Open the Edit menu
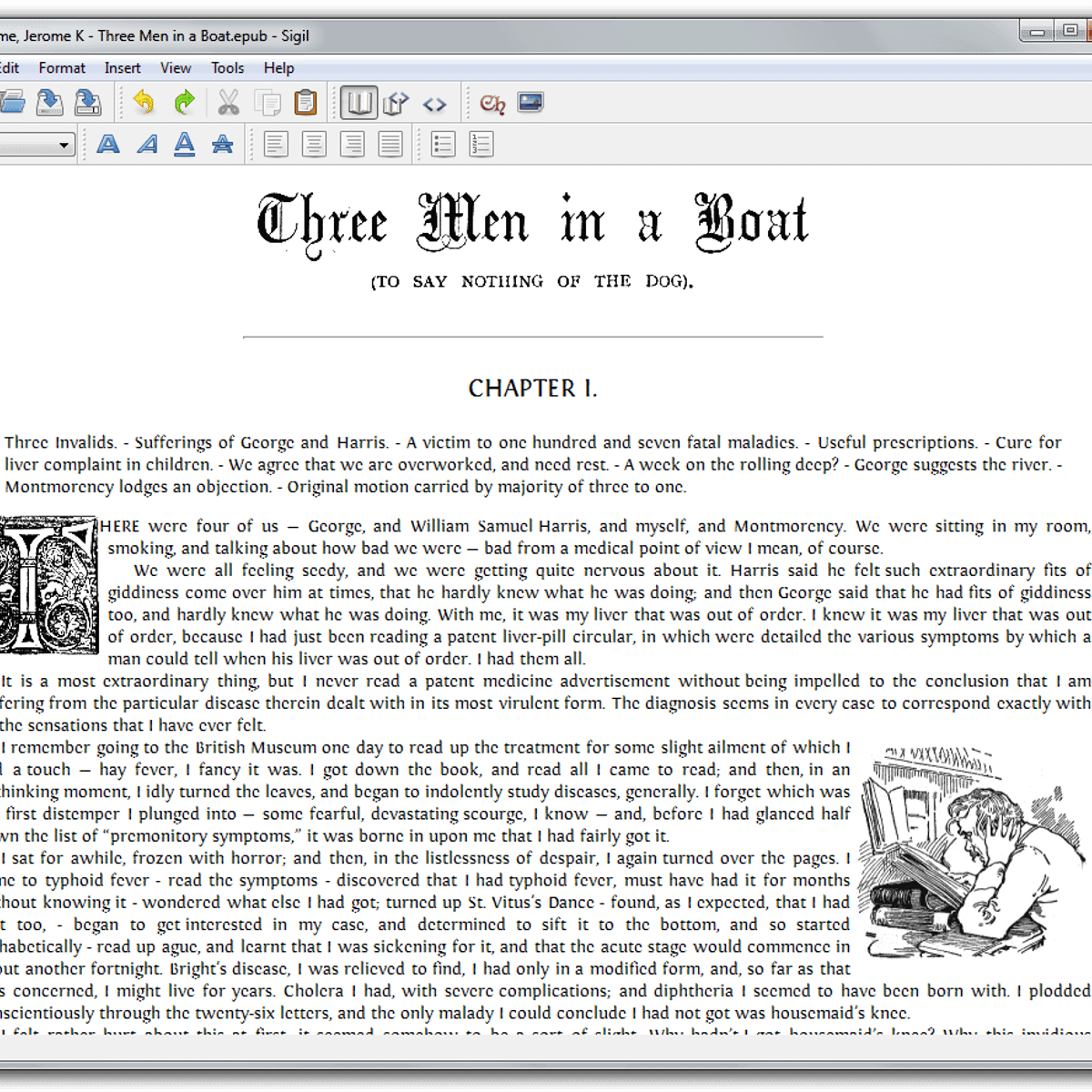This screenshot has width=1092, height=1092. point(9,68)
